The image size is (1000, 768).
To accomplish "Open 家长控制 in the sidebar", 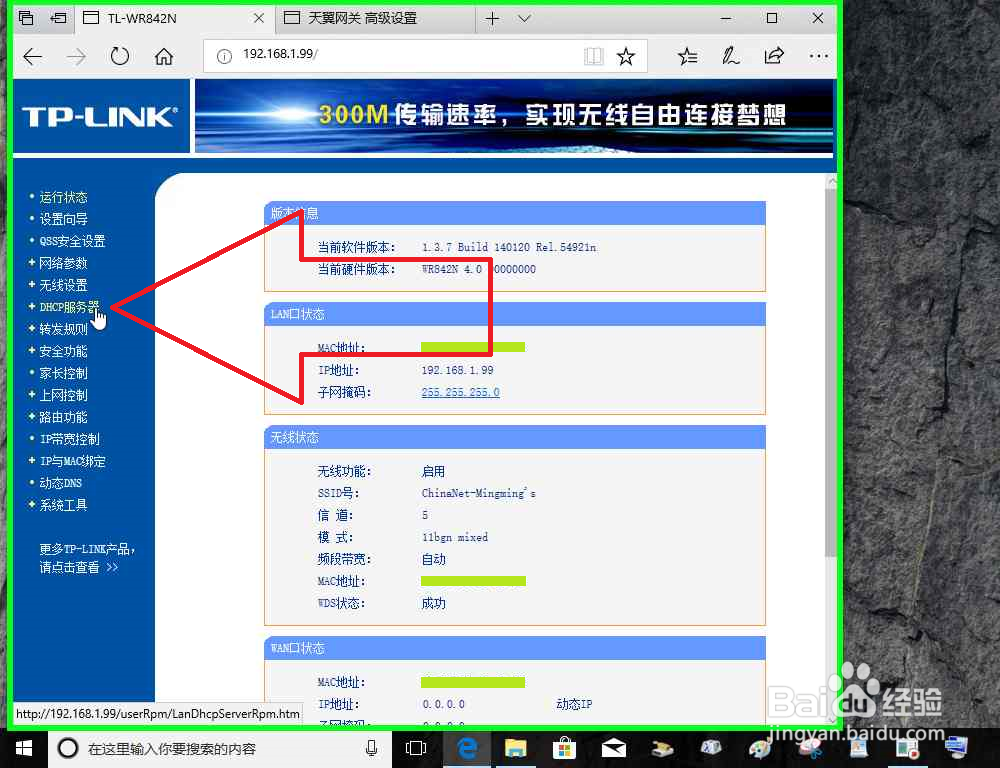I will click(x=62, y=373).
